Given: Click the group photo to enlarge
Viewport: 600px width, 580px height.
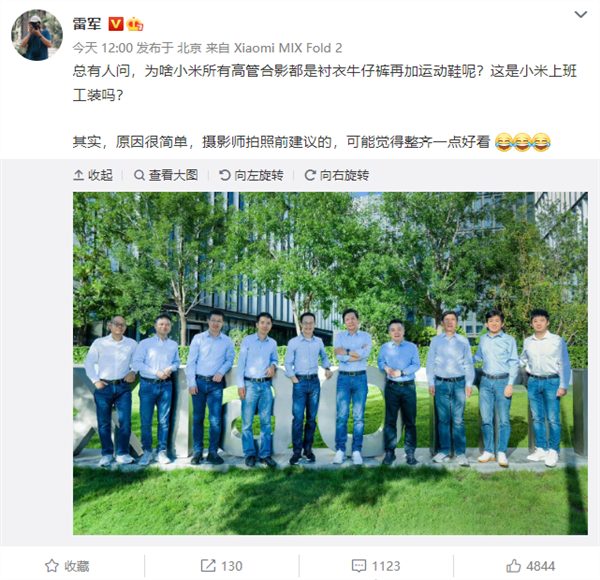Looking at the screenshot, I should 330,363.
